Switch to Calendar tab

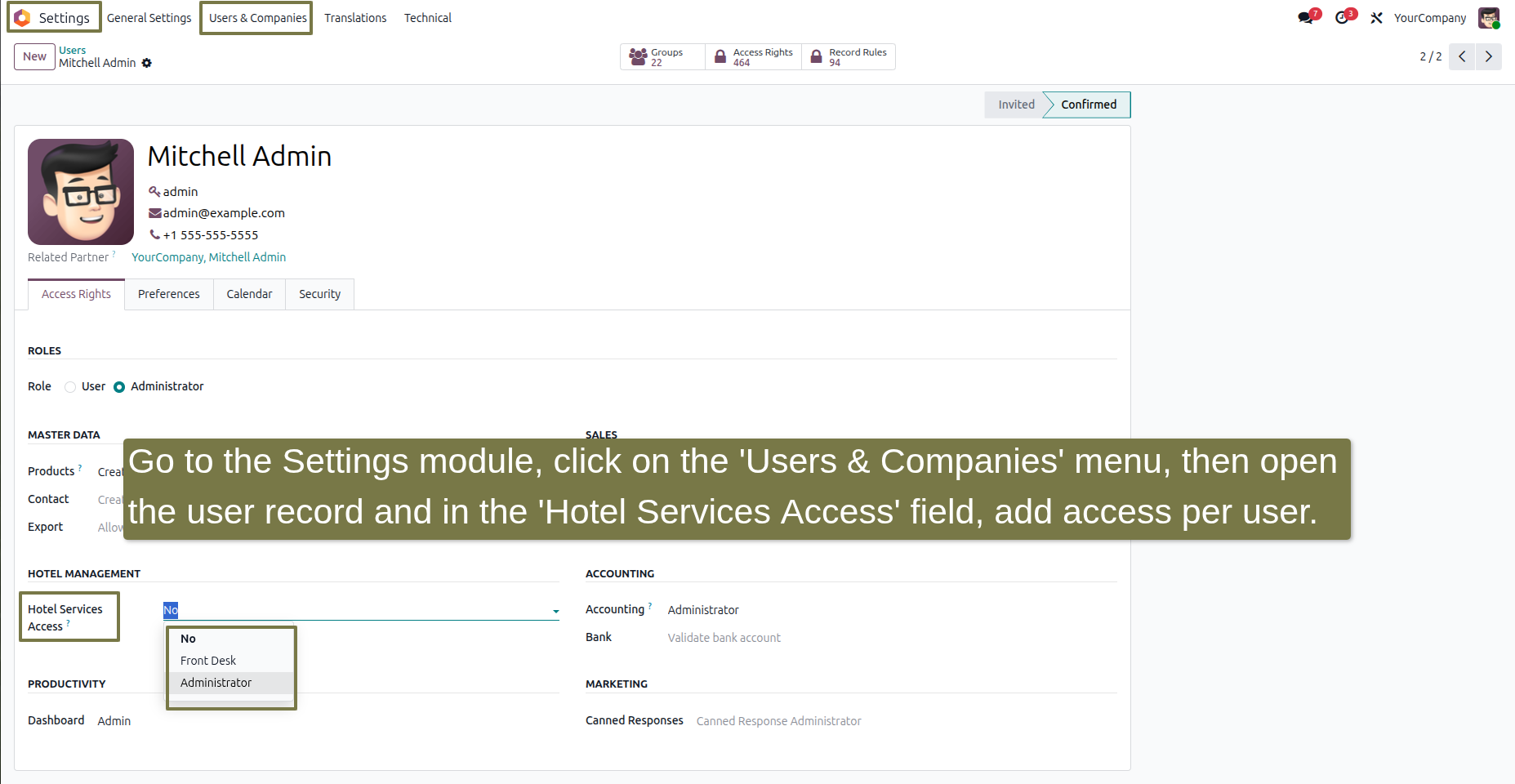249,294
